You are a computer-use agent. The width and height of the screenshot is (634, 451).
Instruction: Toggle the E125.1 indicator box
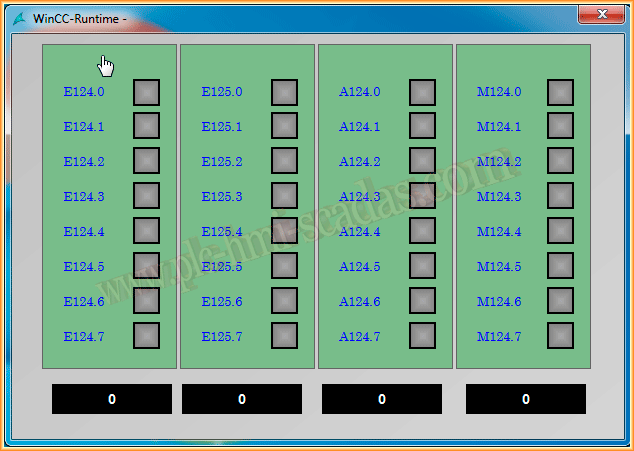[x=284, y=126]
